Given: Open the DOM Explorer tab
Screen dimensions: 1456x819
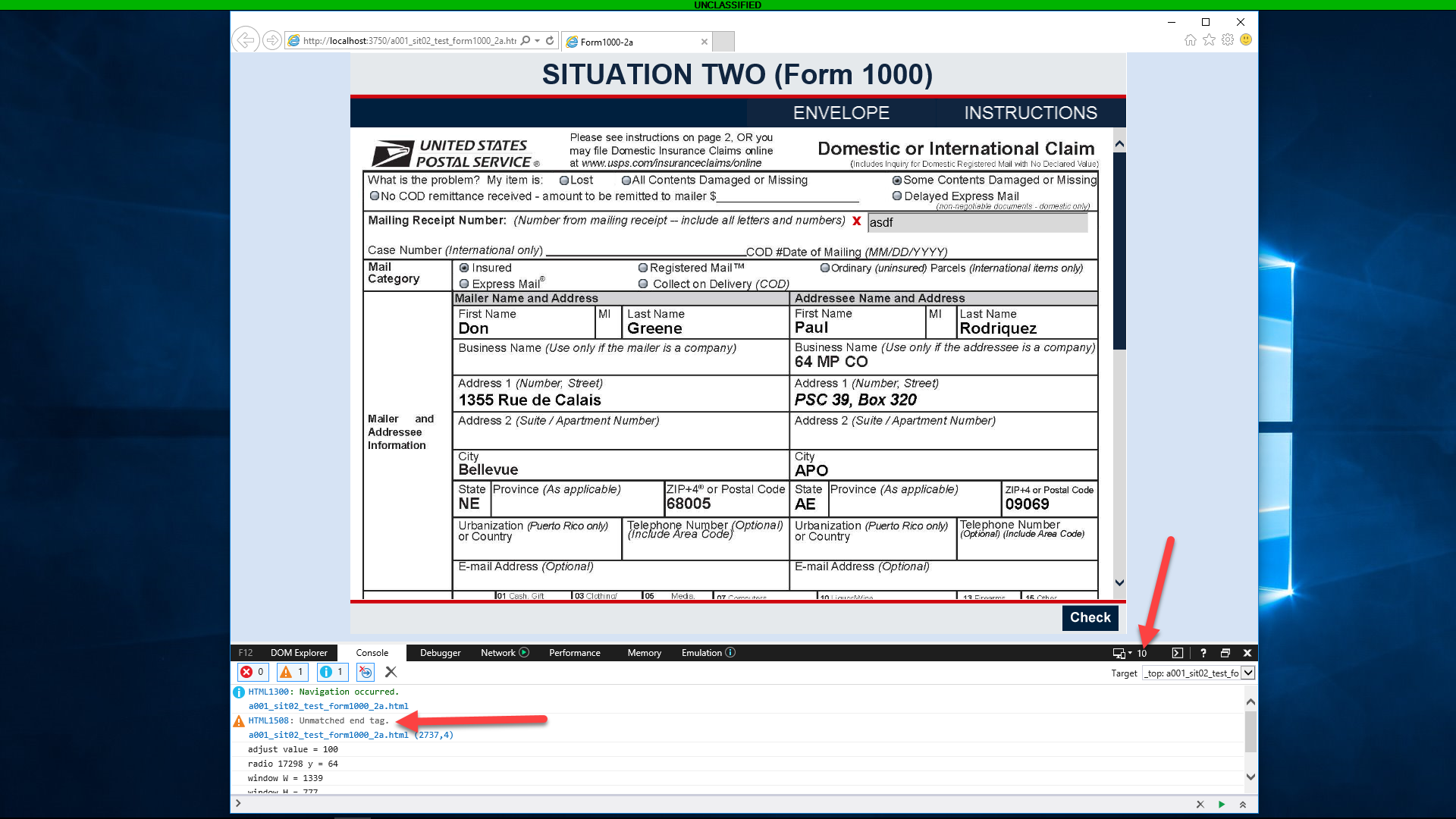Looking at the screenshot, I should pos(299,653).
